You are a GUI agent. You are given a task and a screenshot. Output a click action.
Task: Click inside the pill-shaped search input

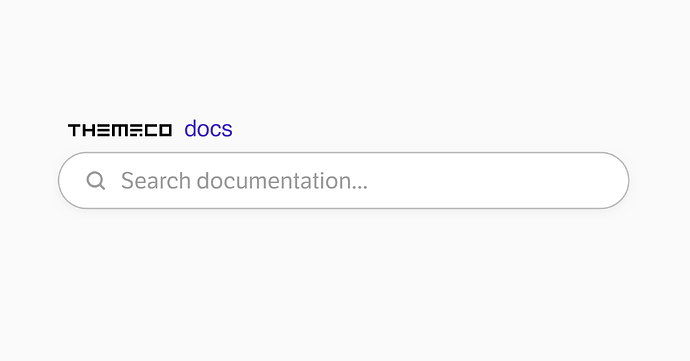(343, 180)
